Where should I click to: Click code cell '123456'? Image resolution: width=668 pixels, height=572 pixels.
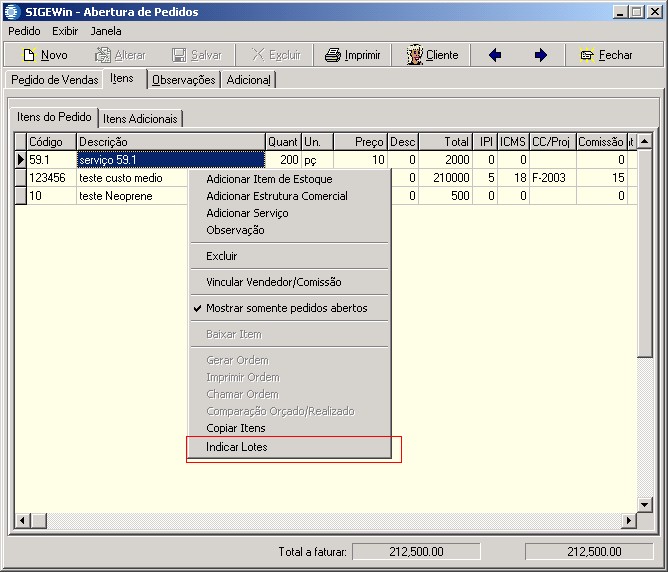click(52, 178)
